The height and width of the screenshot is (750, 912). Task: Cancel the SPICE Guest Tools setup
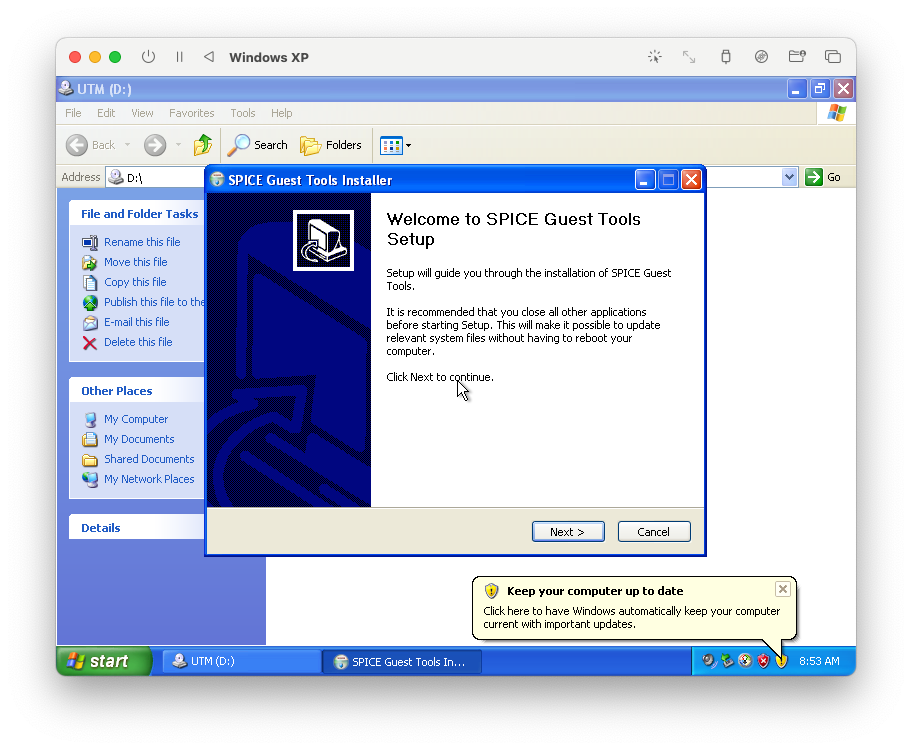click(x=653, y=532)
